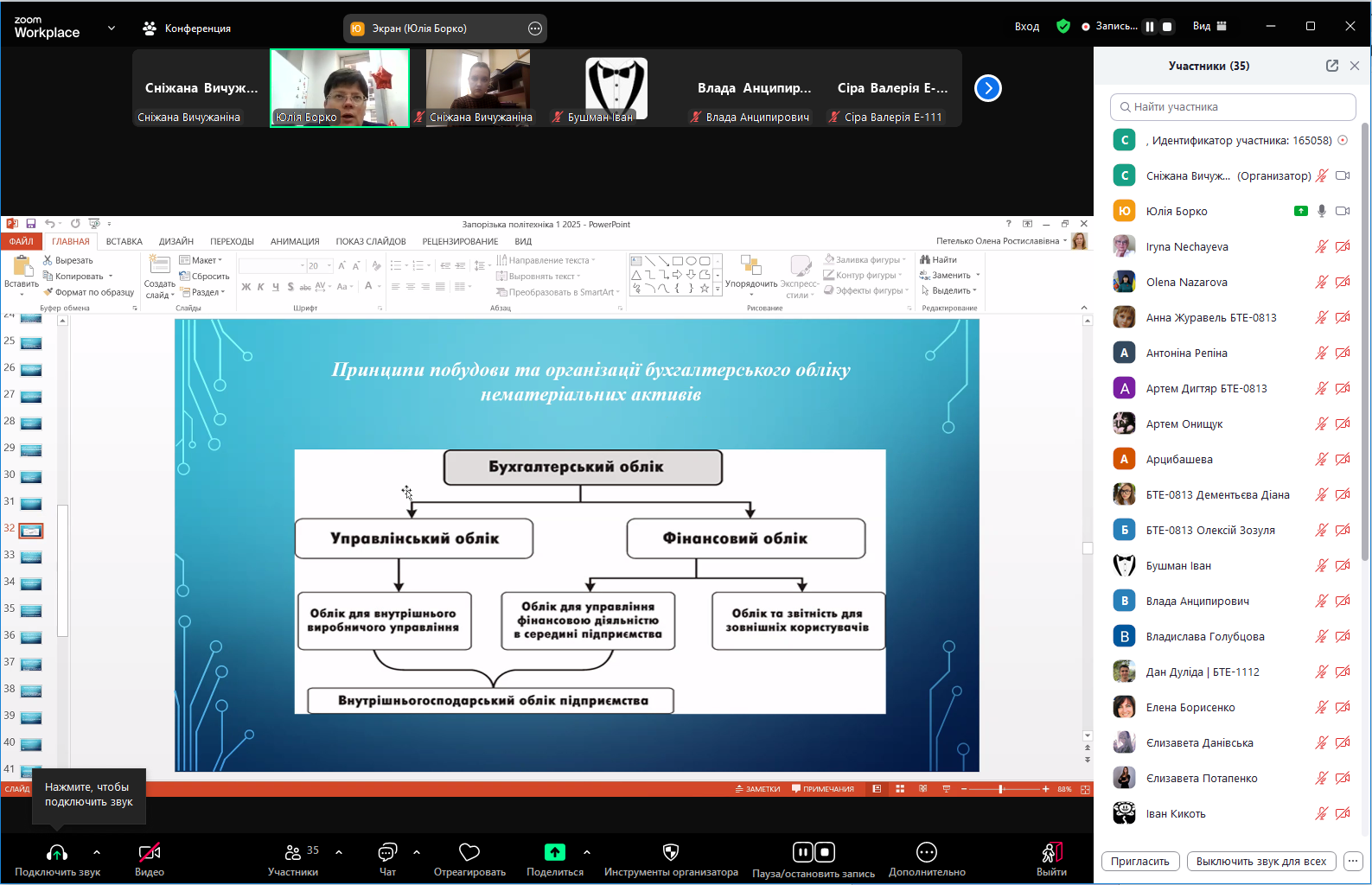Expand the Share options arrow
Image resolution: width=1372 pixels, height=885 pixels.
click(x=587, y=852)
